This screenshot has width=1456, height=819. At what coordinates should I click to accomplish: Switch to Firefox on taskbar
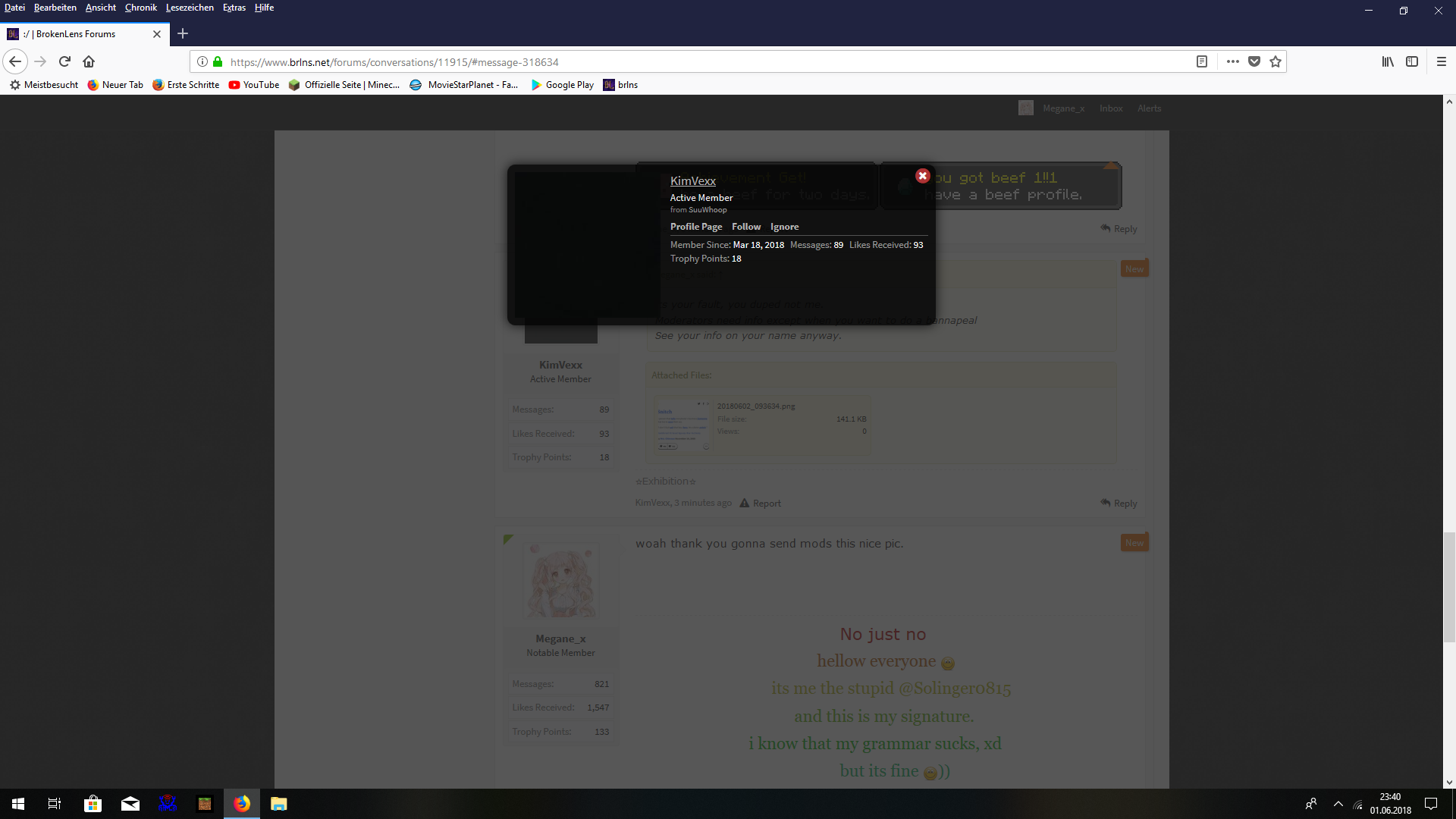[242, 804]
